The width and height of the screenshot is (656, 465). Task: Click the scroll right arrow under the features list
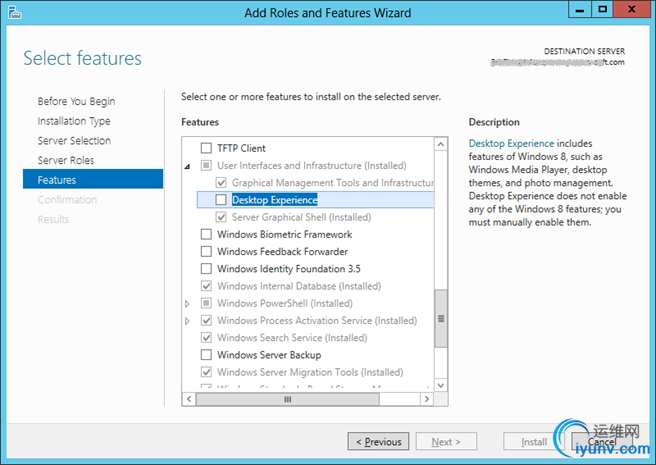point(427,399)
